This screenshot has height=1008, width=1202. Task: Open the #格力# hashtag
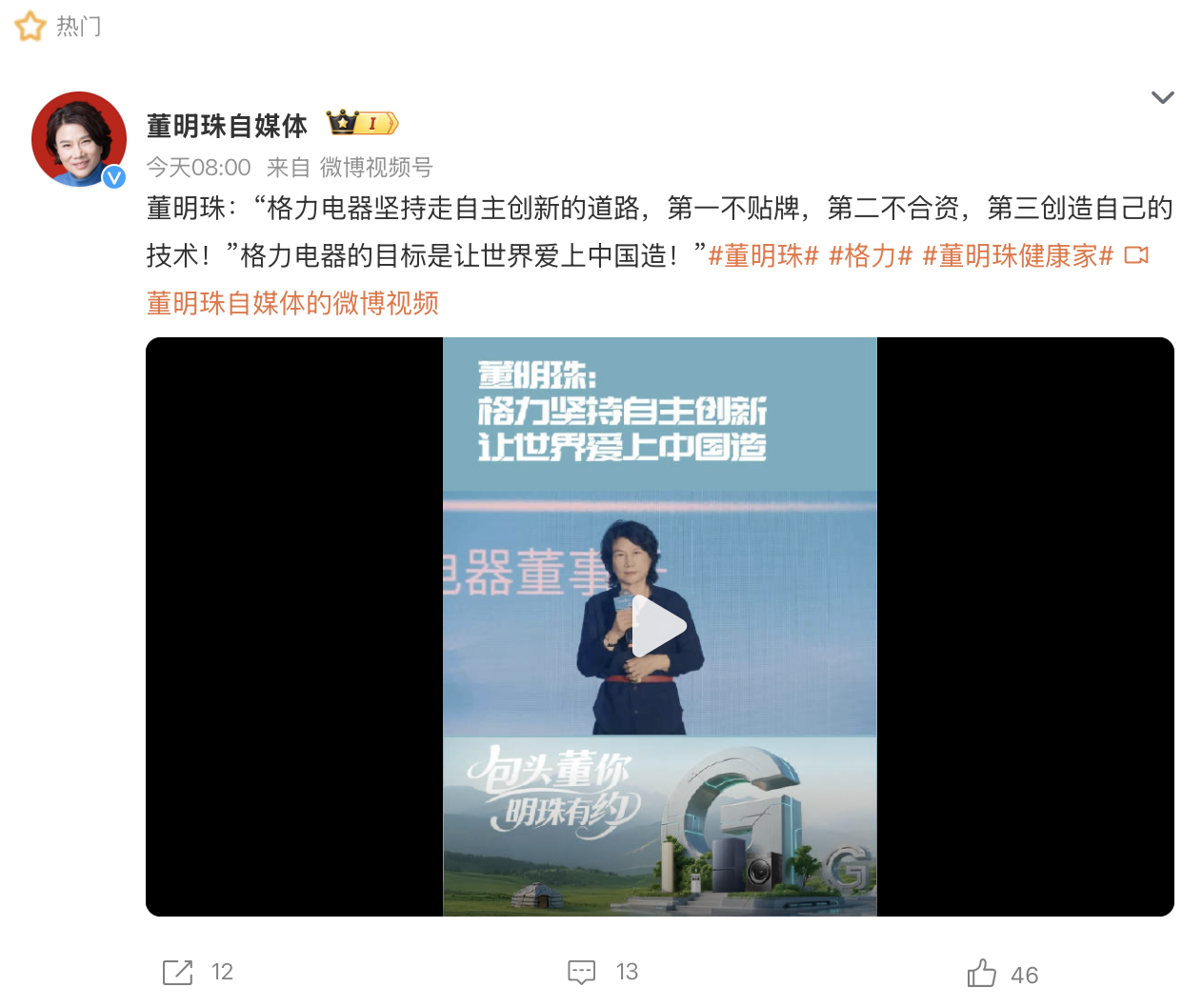click(871, 255)
